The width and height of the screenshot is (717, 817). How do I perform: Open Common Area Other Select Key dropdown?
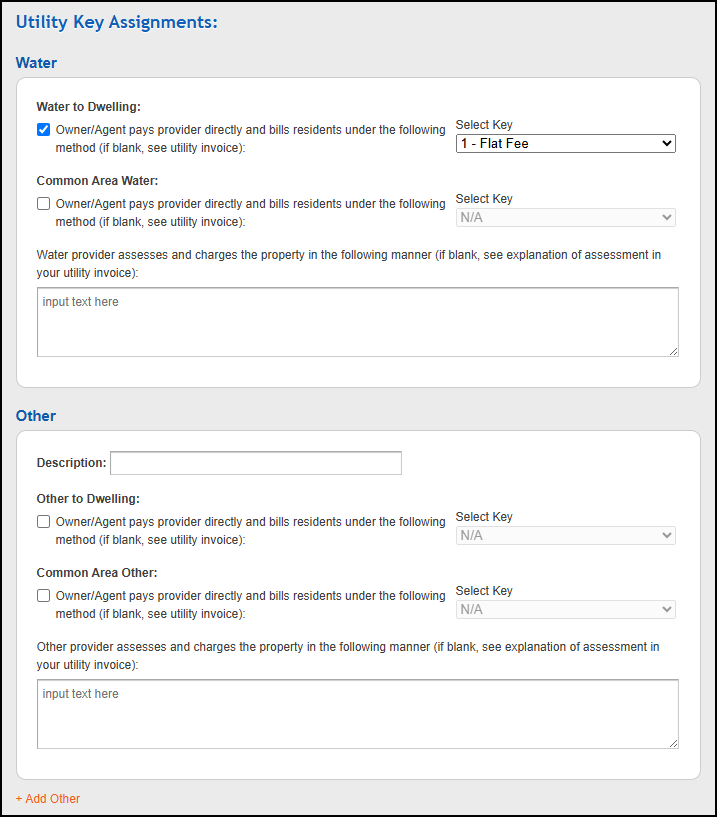(x=566, y=609)
